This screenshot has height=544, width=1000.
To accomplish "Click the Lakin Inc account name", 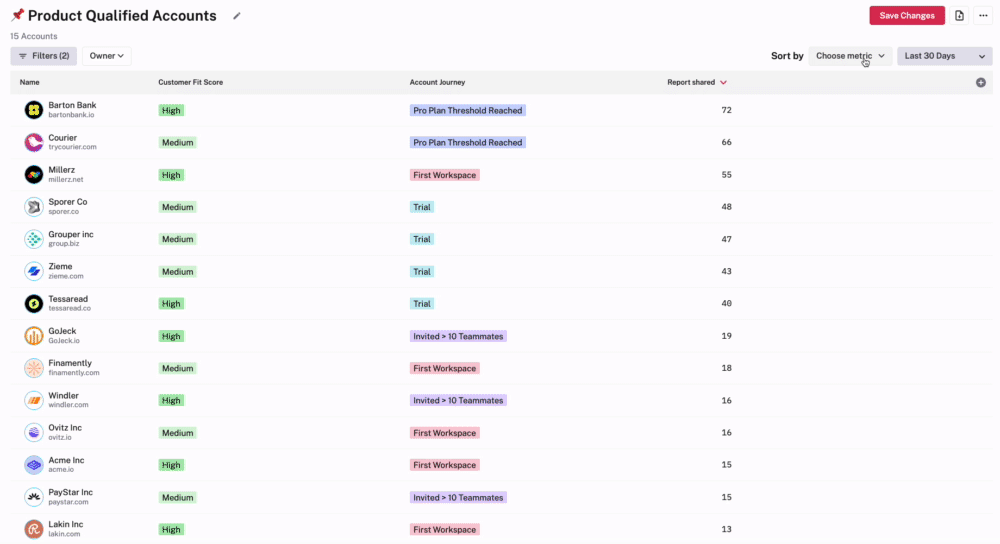I will 66,524.
